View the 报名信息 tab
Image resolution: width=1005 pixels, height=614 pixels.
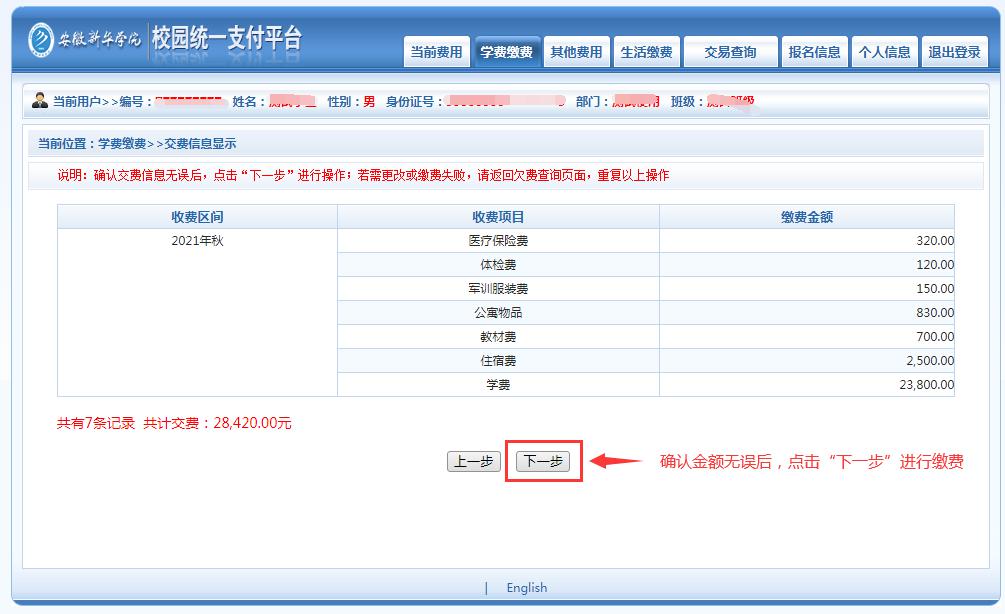814,53
